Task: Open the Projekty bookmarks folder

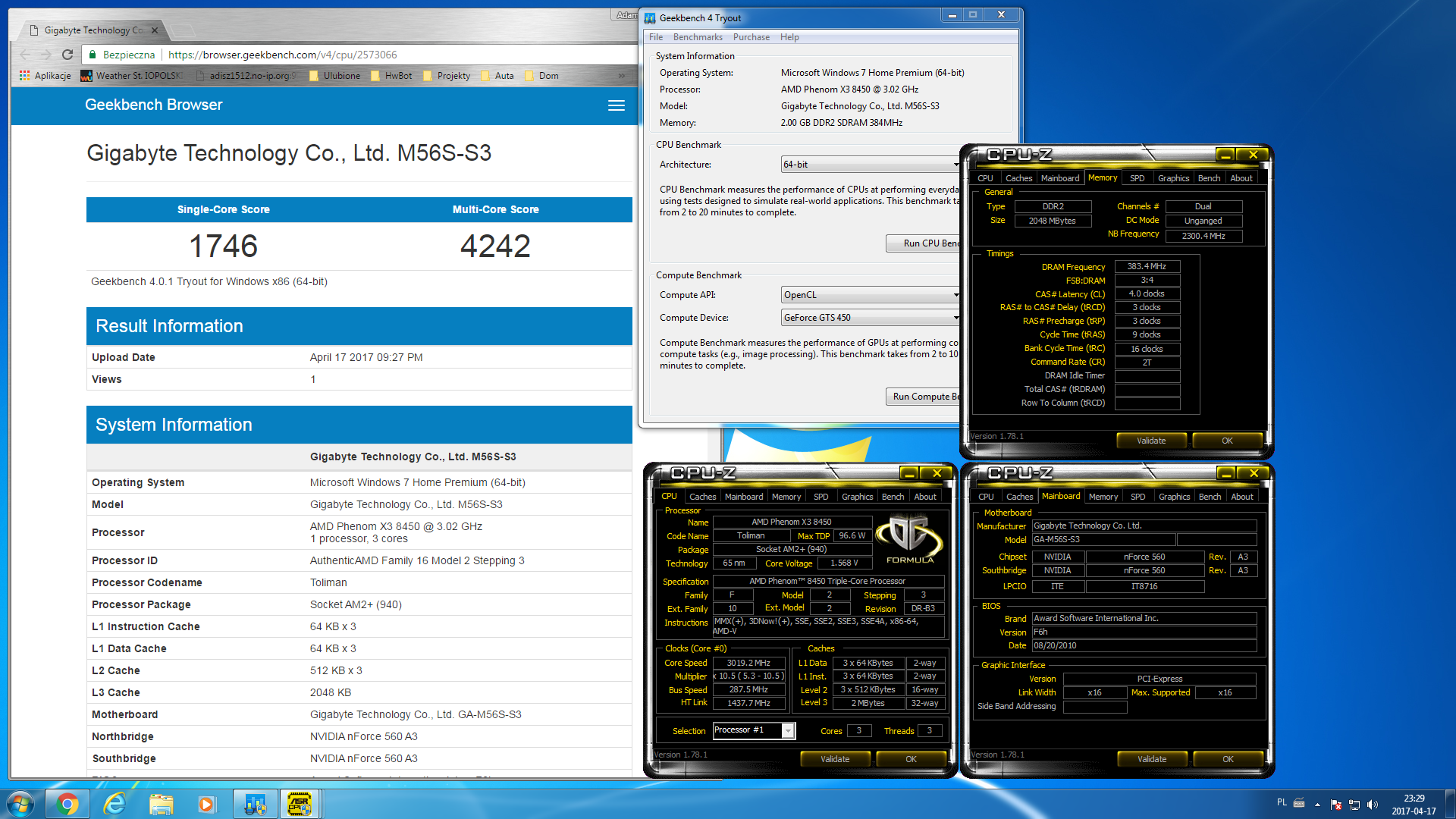Action: [447, 76]
